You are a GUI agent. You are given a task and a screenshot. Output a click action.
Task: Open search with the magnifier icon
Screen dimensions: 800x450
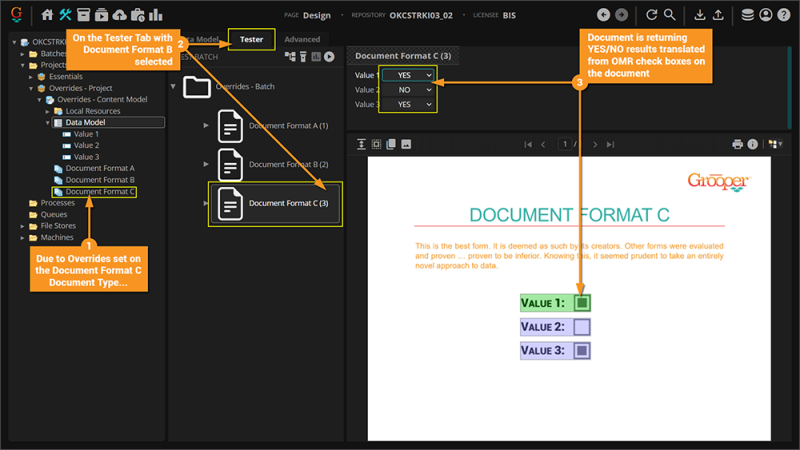coord(669,15)
